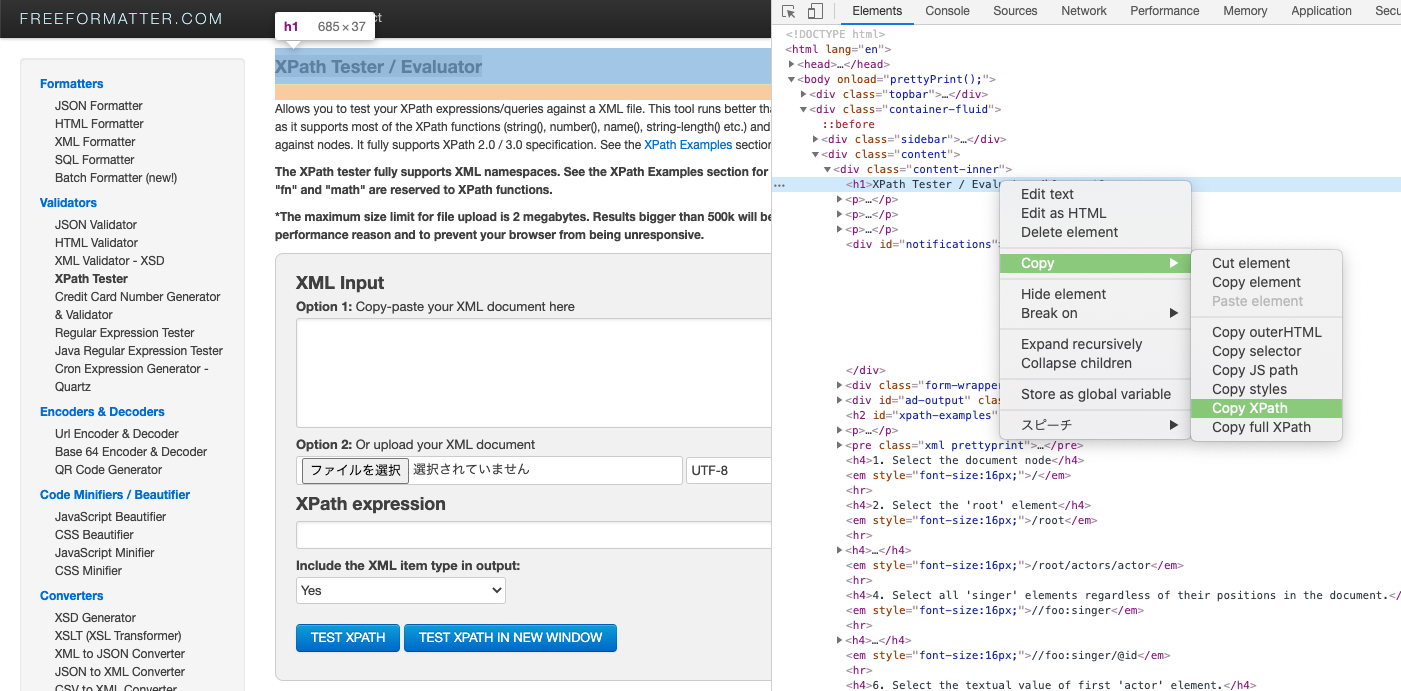
Task: Switch to the Console tab
Action: [x=947, y=11]
